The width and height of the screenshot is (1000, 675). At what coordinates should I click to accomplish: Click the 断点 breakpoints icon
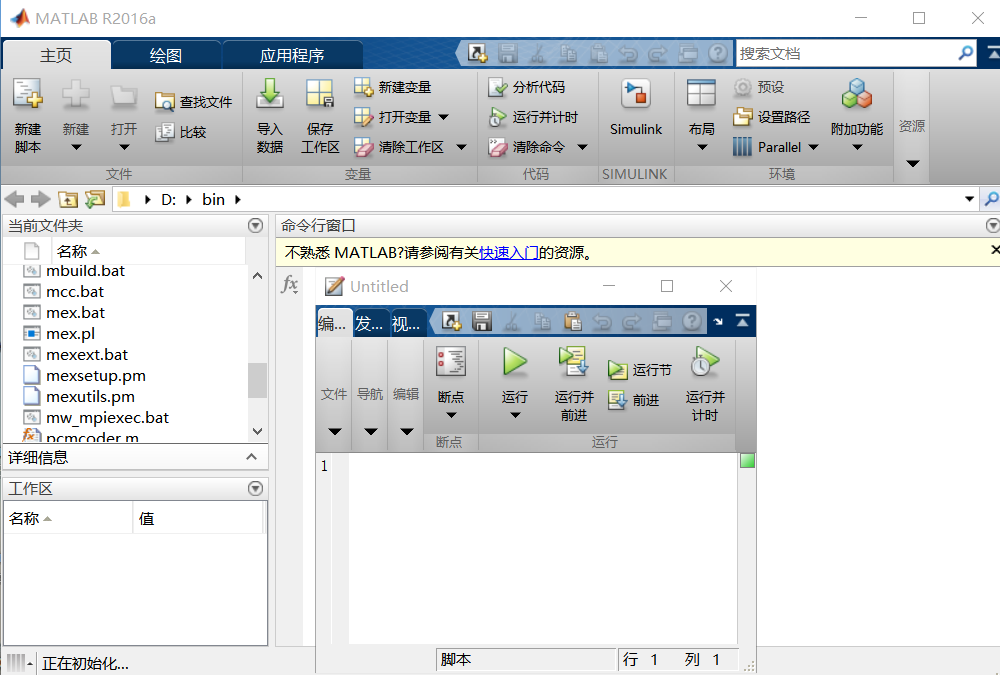click(x=451, y=362)
